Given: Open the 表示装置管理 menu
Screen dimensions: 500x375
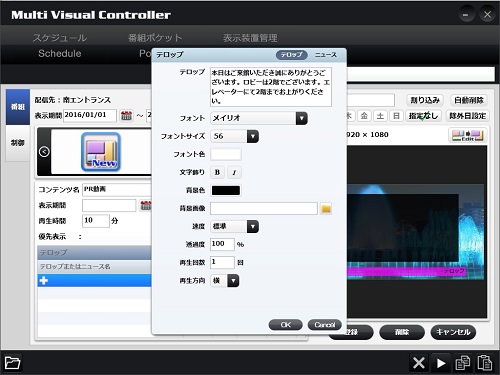Looking at the screenshot, I should [250, 38].
